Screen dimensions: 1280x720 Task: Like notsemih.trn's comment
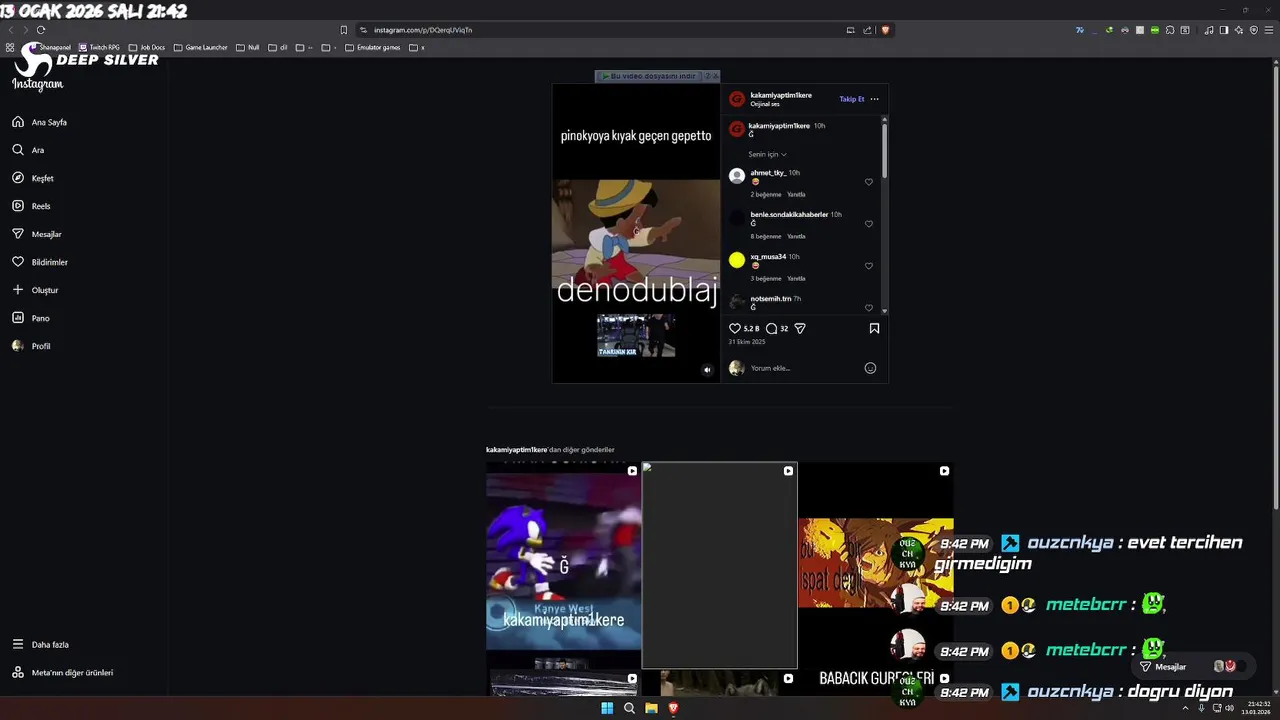coord(869,307)
